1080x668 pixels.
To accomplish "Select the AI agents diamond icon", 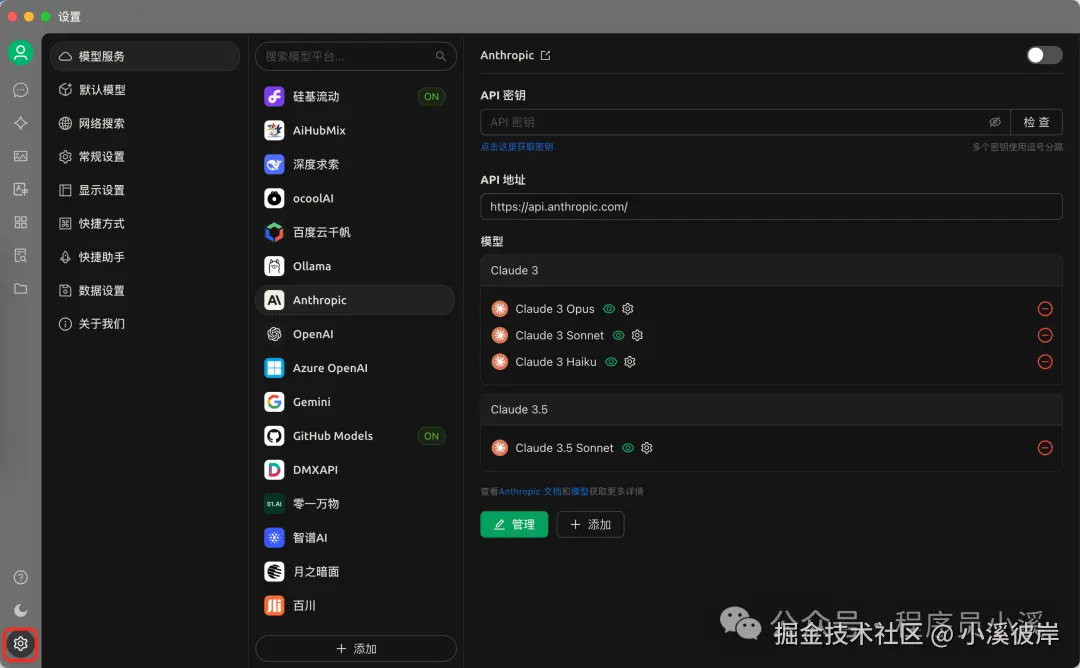I will click(x=20, y=122).
